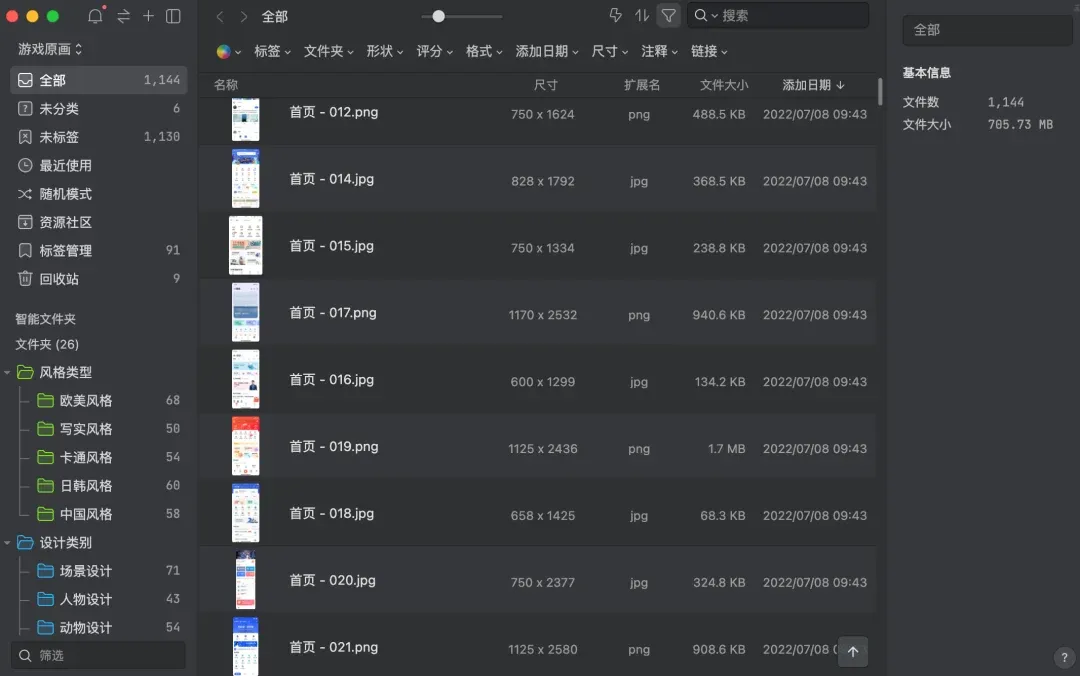The image size is (1080, 676).
Task: Open the 形状 filter dropdown
Action: [384, 52]
